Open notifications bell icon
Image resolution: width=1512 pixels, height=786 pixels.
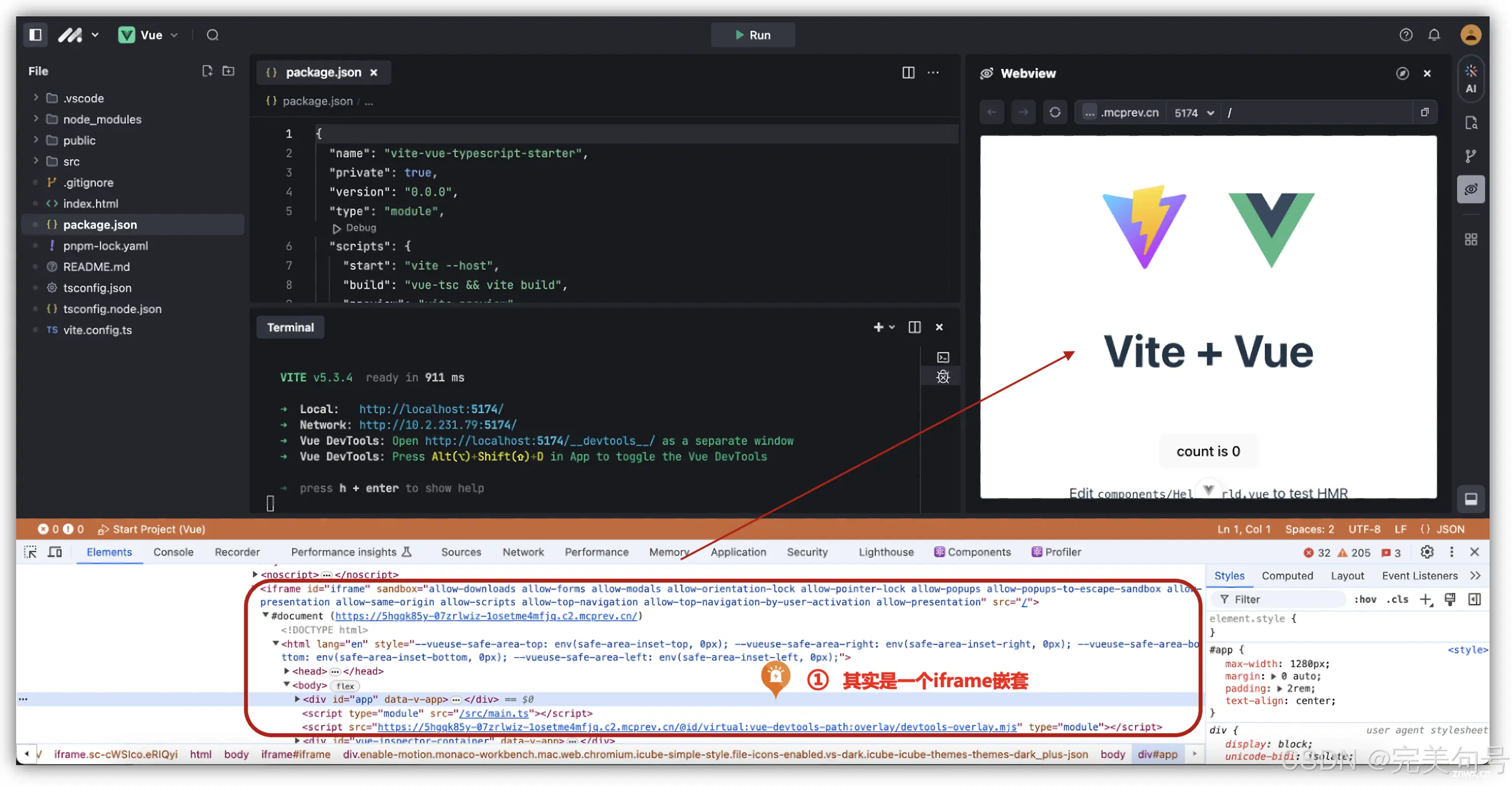1433,35
